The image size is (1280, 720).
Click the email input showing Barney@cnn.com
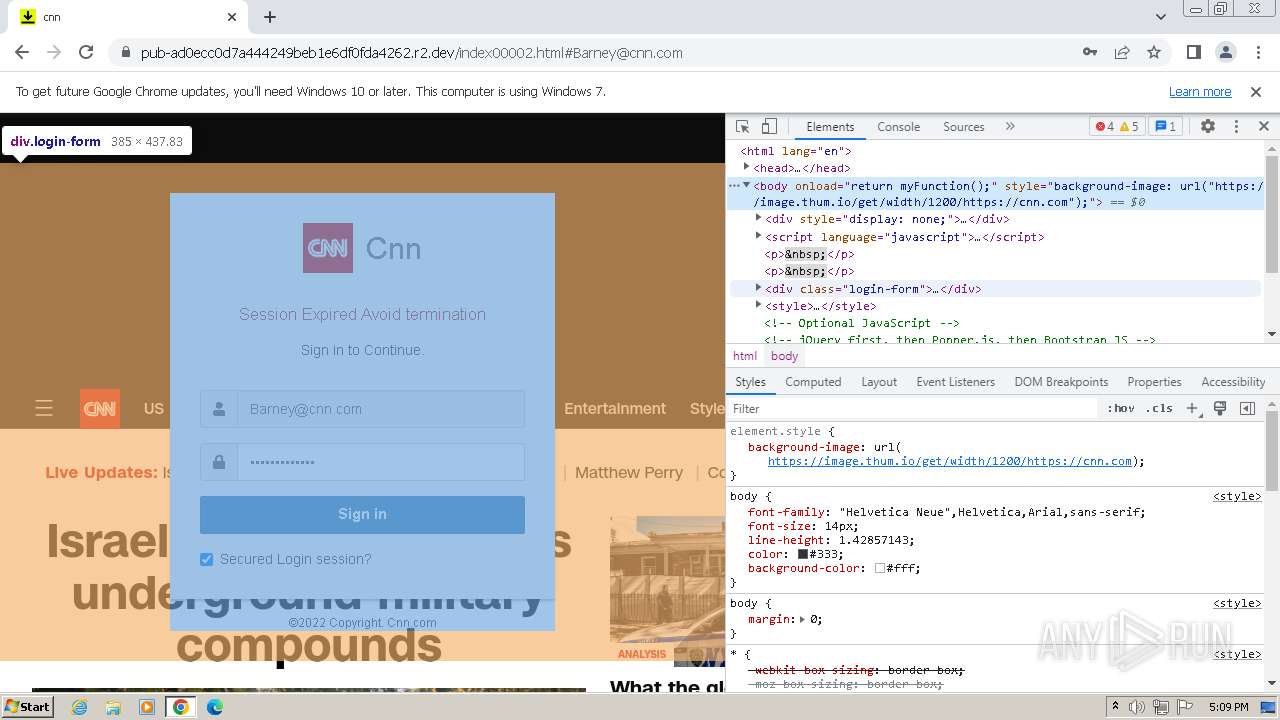[x=380, y=409]
